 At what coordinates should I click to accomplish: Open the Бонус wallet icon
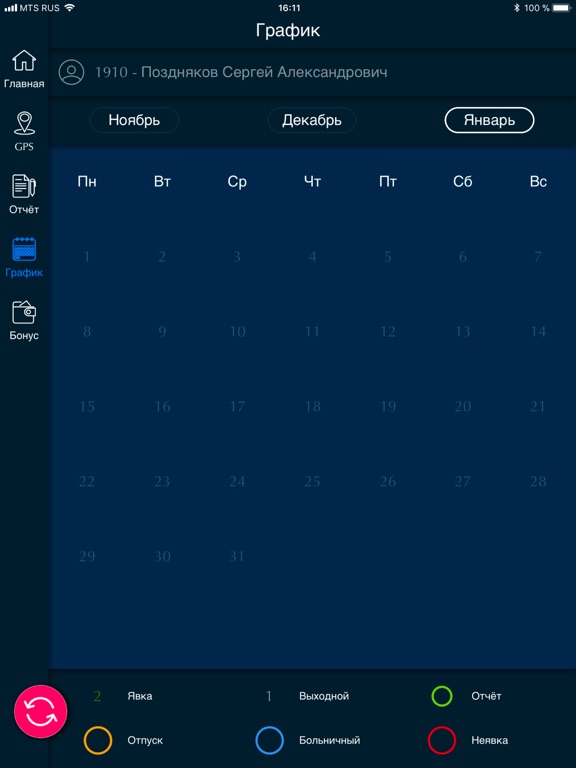click(24, 312)
